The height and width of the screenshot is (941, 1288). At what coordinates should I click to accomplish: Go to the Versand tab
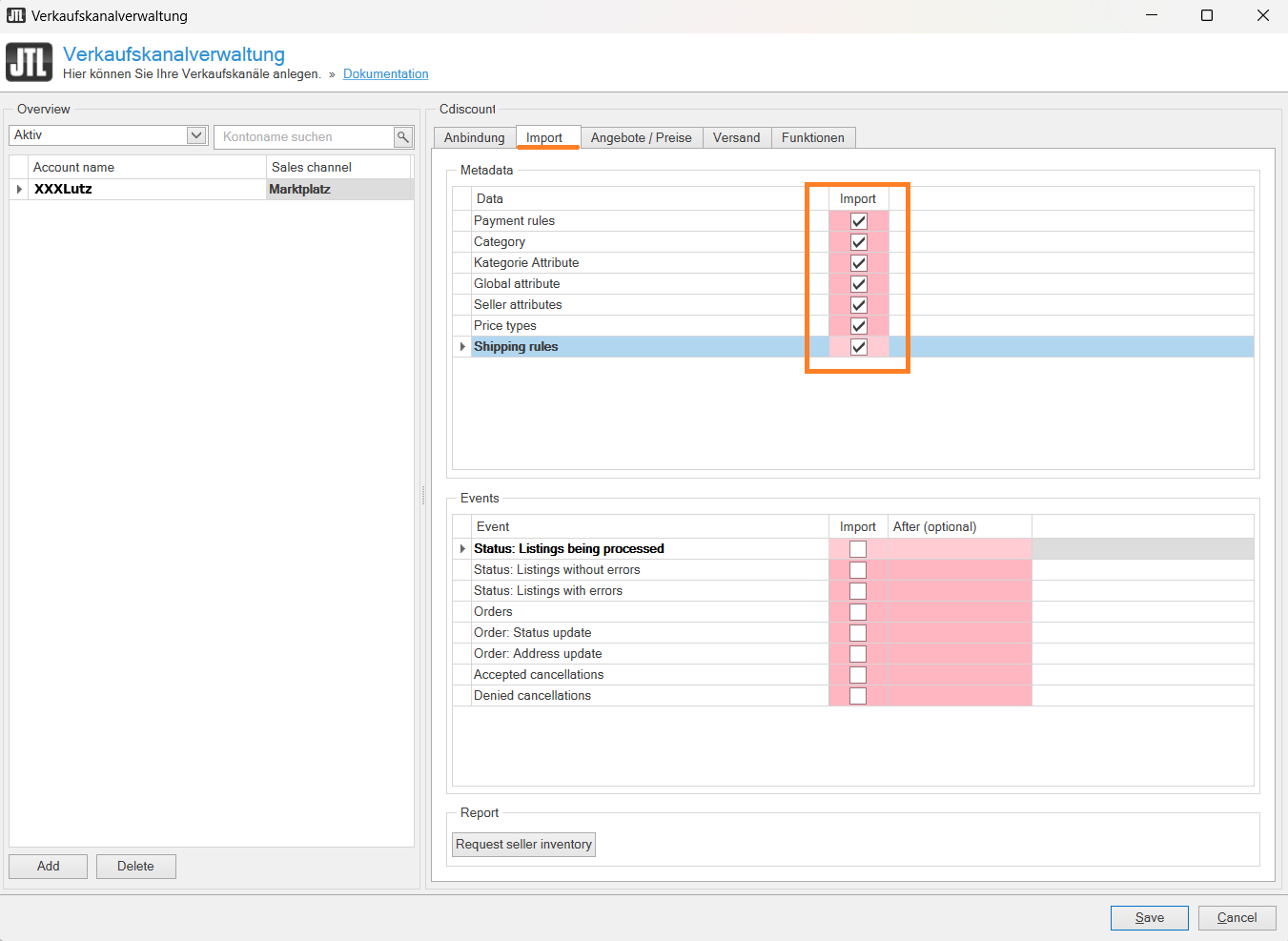736,138
